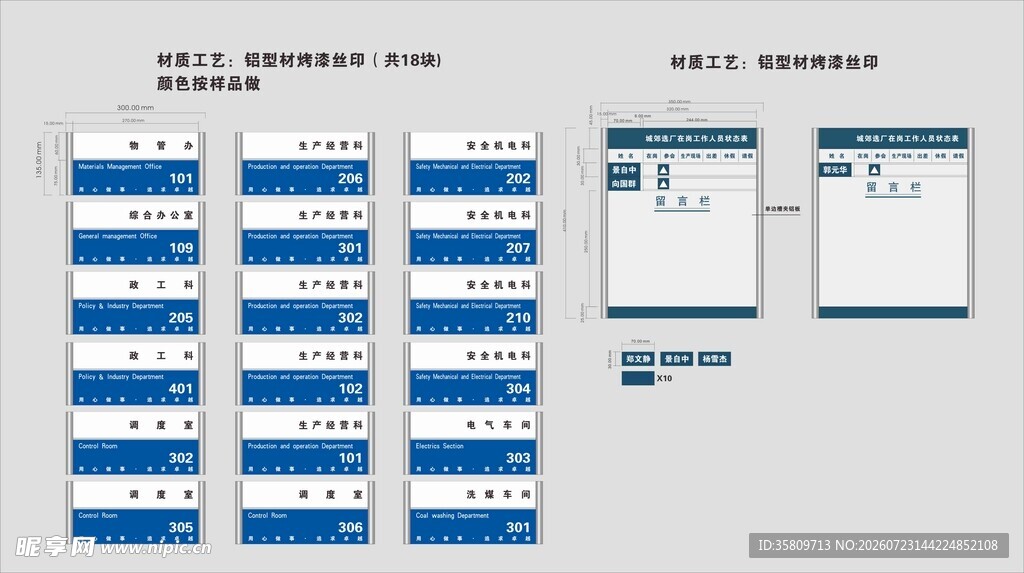The width and height of the screenshot is (1024, 573).
Task: Click the 洗煤车间 301 sign
Action: [x=473, y=513]
